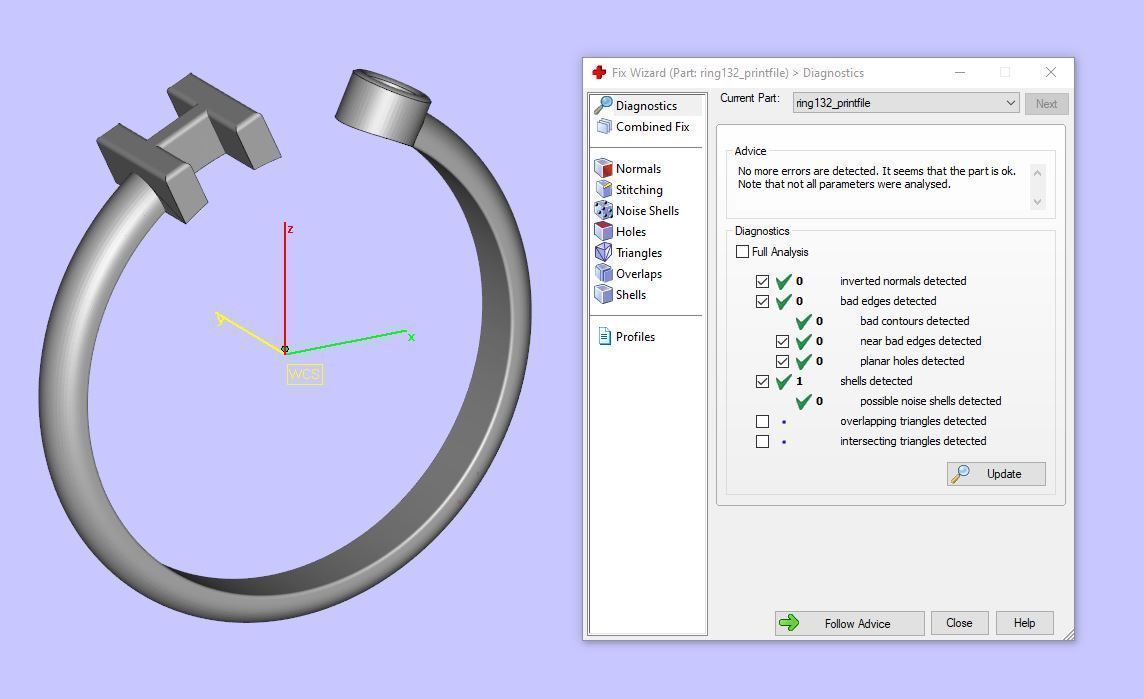The width and height of the screenshot is (1144, 699).
Task: Click the Holes cube icon
Action: click(x=603, y=231)
